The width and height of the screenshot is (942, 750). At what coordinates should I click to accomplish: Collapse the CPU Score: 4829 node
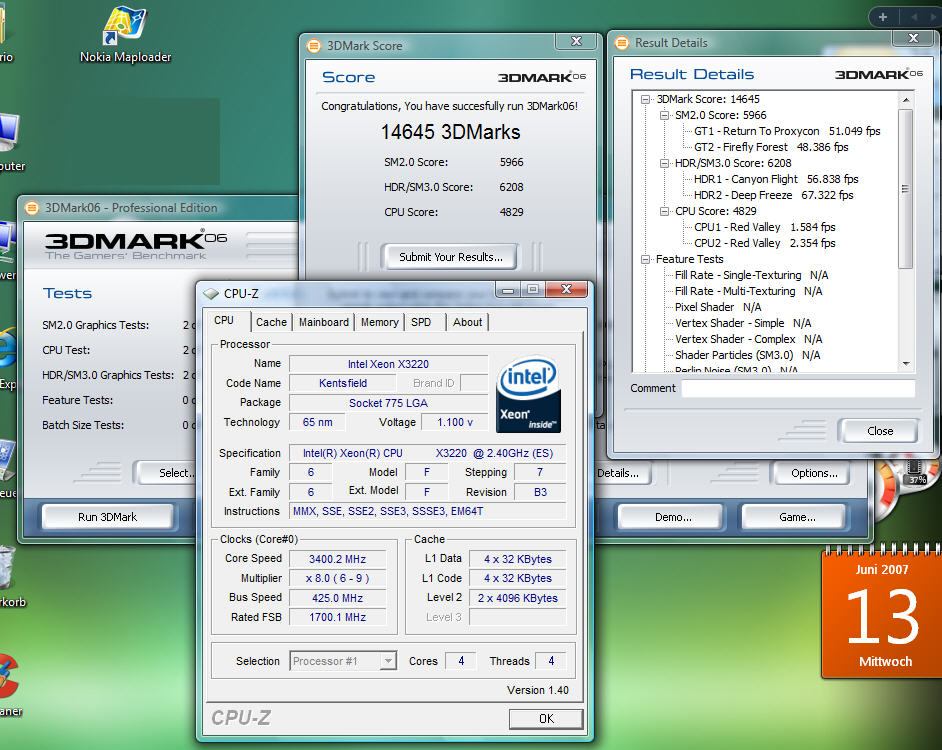[x=664, y=212]
